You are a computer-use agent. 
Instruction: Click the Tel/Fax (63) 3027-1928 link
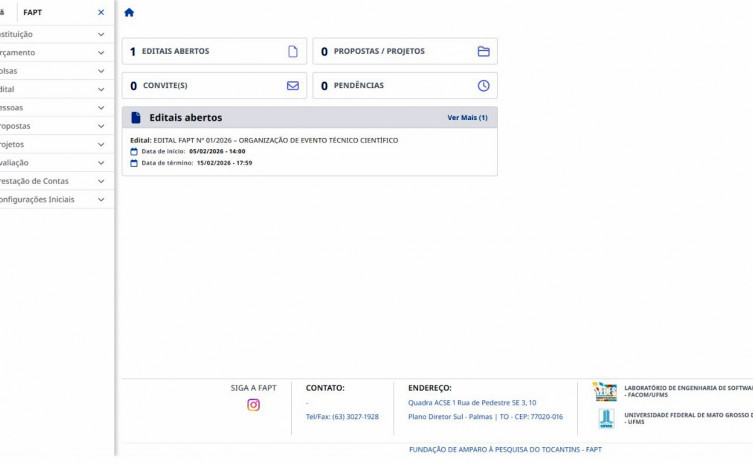pyautogui.click(x=342, y=417)
